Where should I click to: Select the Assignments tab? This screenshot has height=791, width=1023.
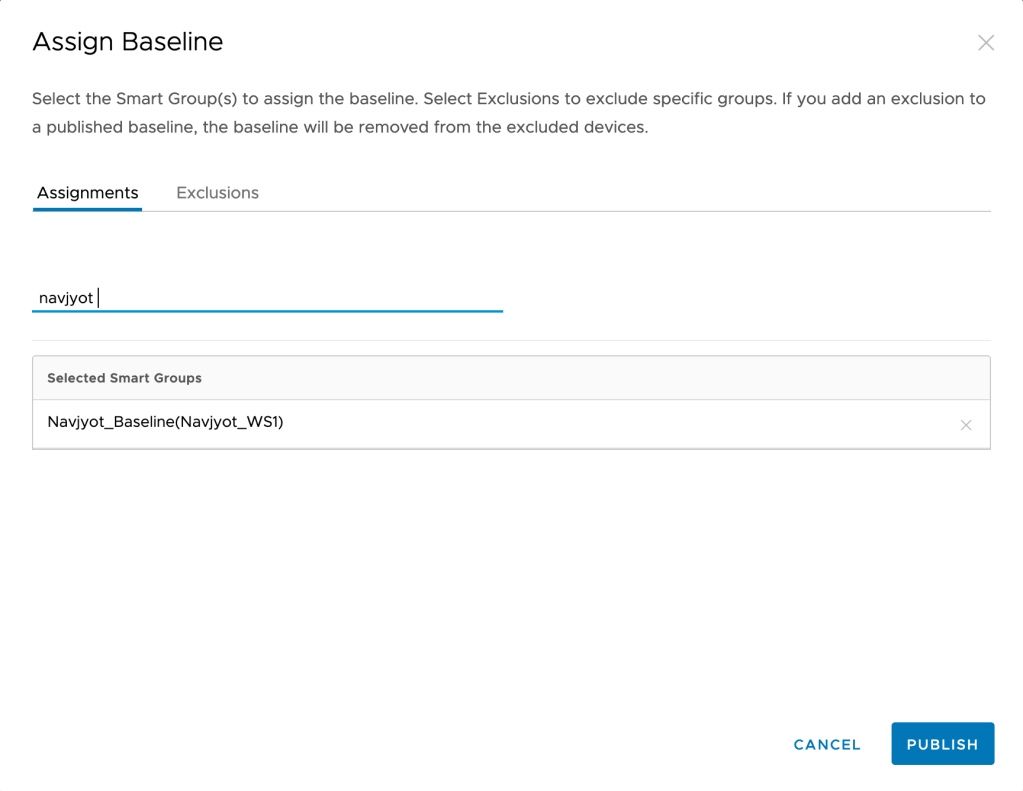(87, 193)
